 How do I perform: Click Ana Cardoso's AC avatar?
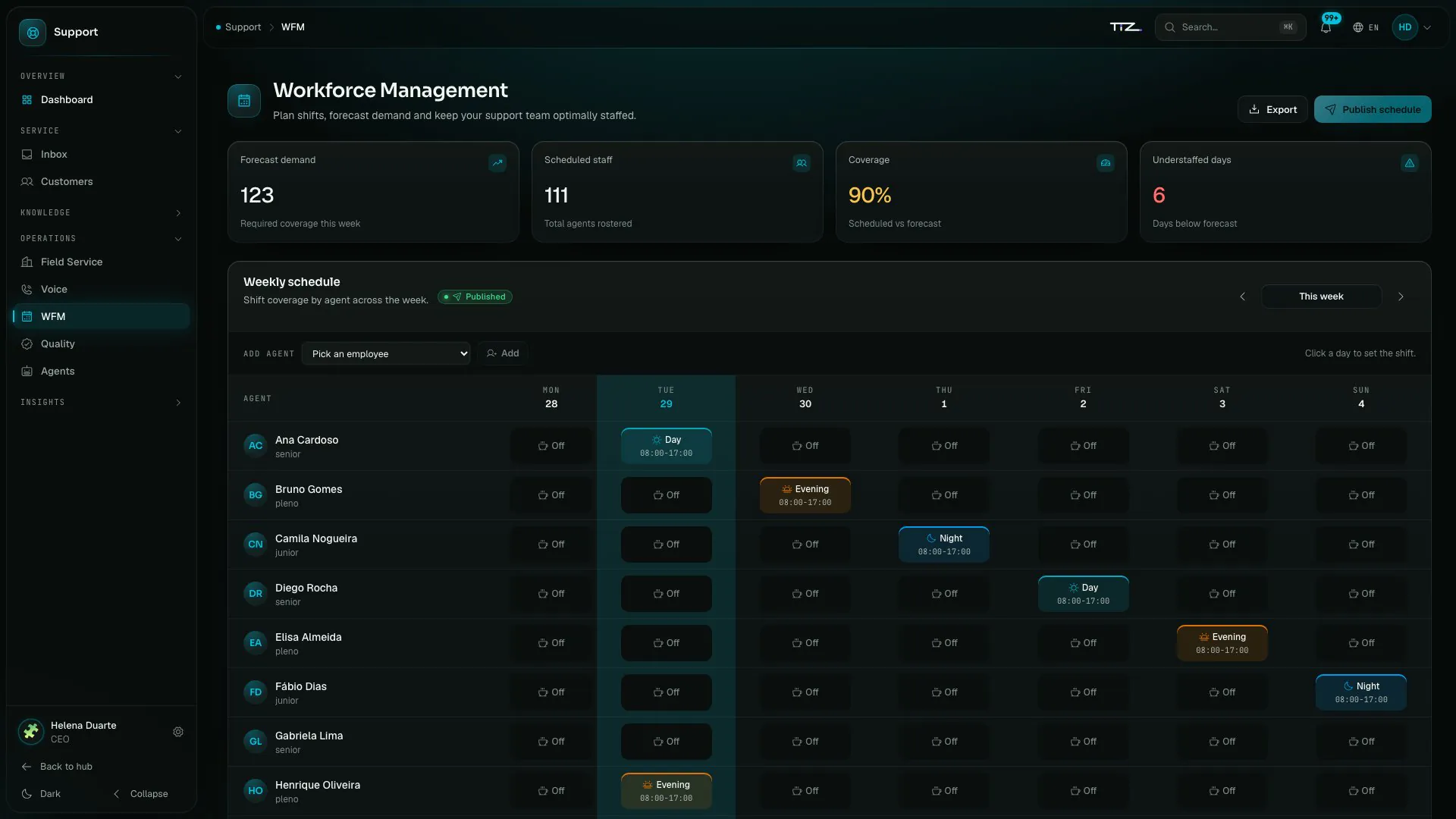[x=256, y=446]
